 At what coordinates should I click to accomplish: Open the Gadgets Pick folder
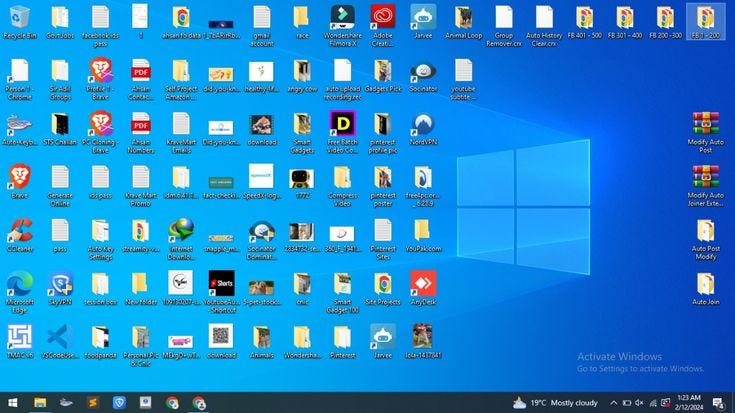tap(383, 75)
